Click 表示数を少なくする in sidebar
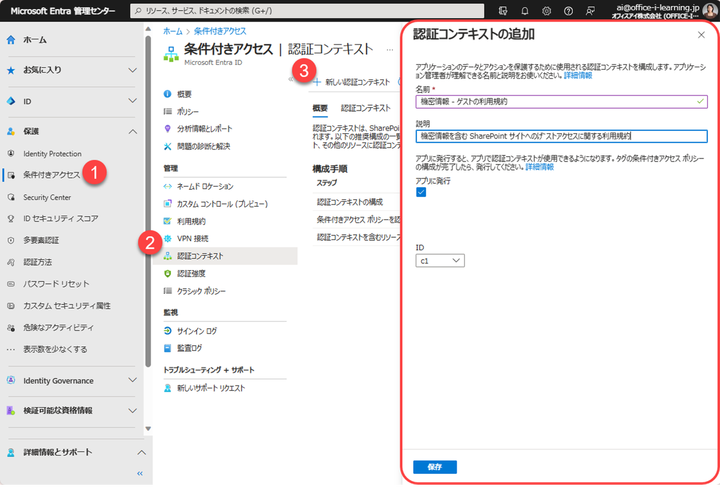Viewport: 720px width, 493px height. [x=55, y=349]
